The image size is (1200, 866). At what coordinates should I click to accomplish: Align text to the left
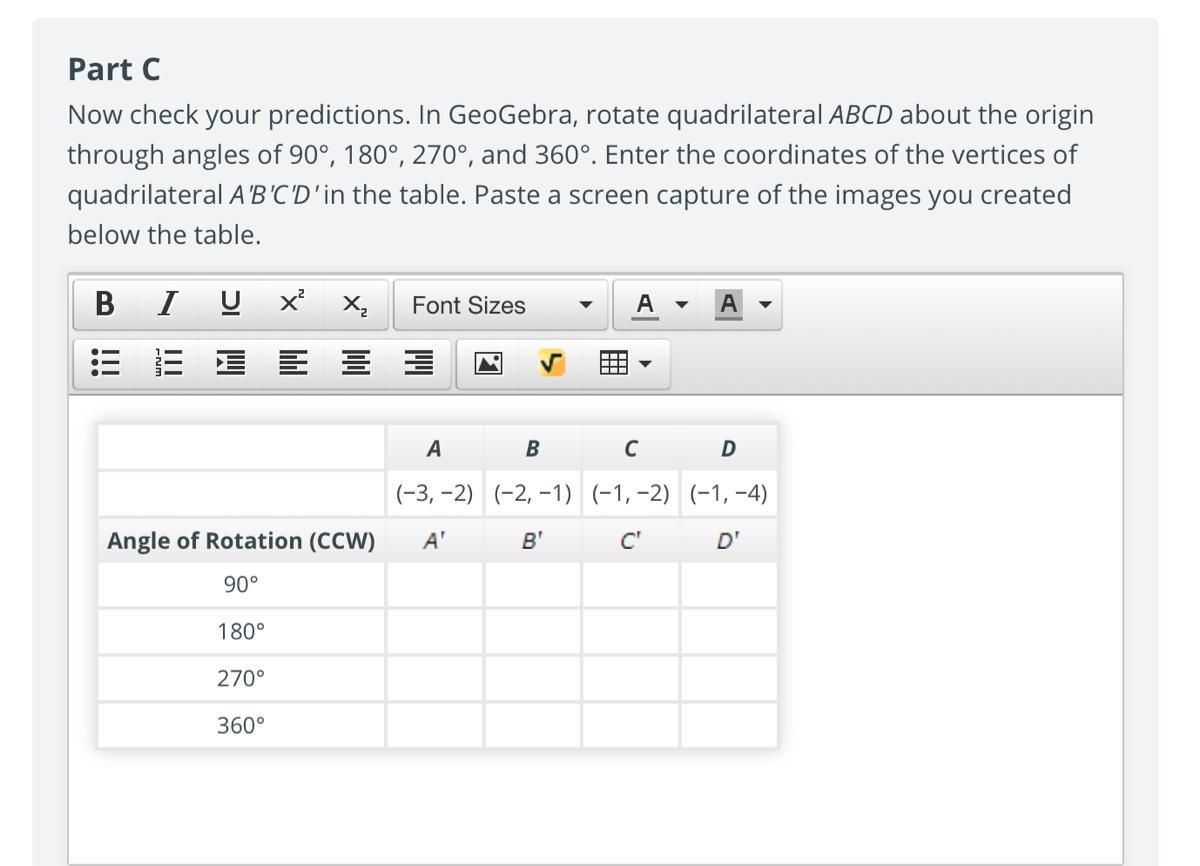coord(293,363)
